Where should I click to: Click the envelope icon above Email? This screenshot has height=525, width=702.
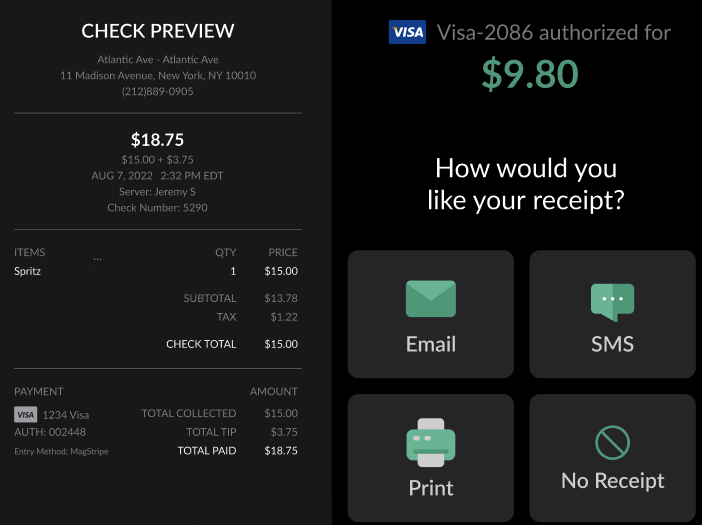point(431,299)
